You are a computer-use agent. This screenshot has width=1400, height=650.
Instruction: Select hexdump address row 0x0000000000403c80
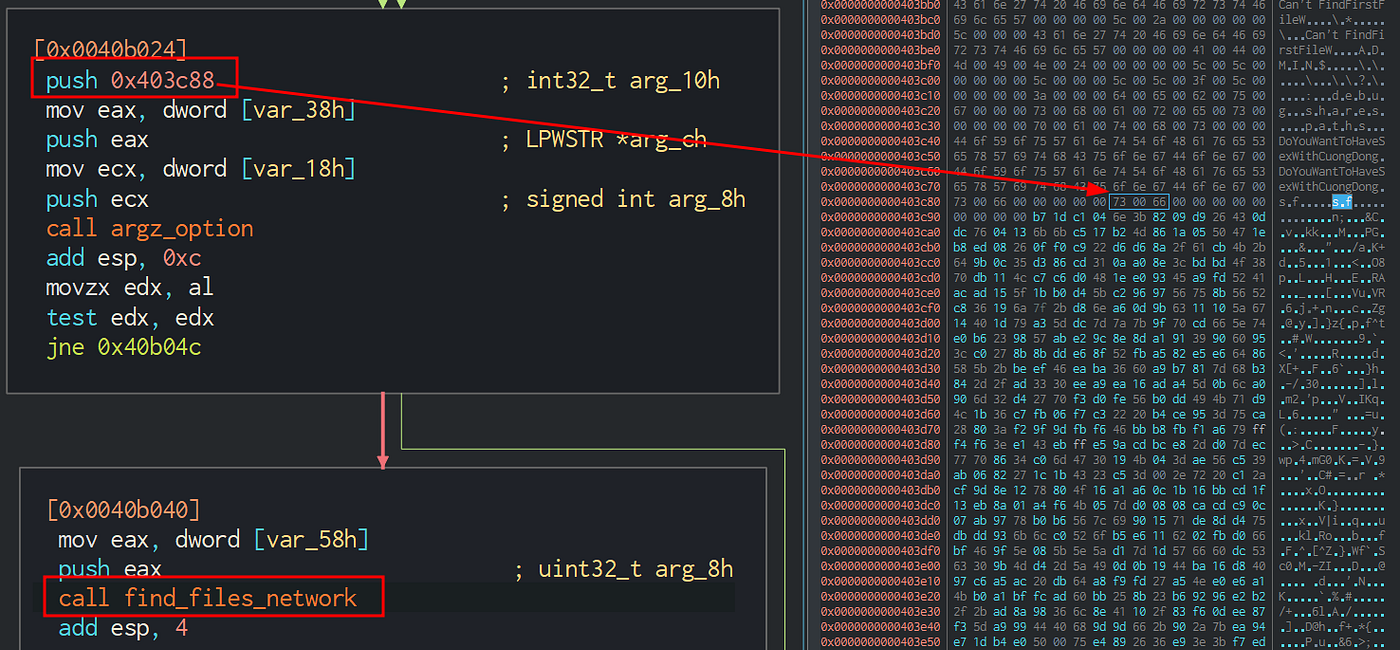879,203
